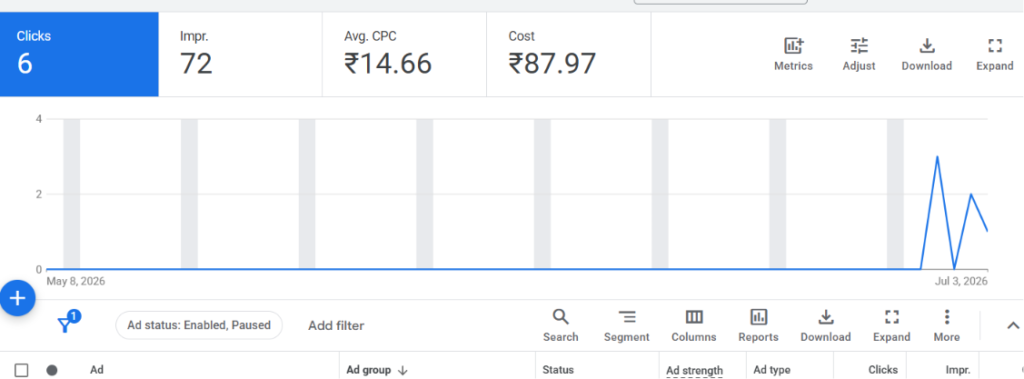Open the Segment menu icon
Image resolution: width=1024 pixels, height=379 pixels.
(627, 318)
